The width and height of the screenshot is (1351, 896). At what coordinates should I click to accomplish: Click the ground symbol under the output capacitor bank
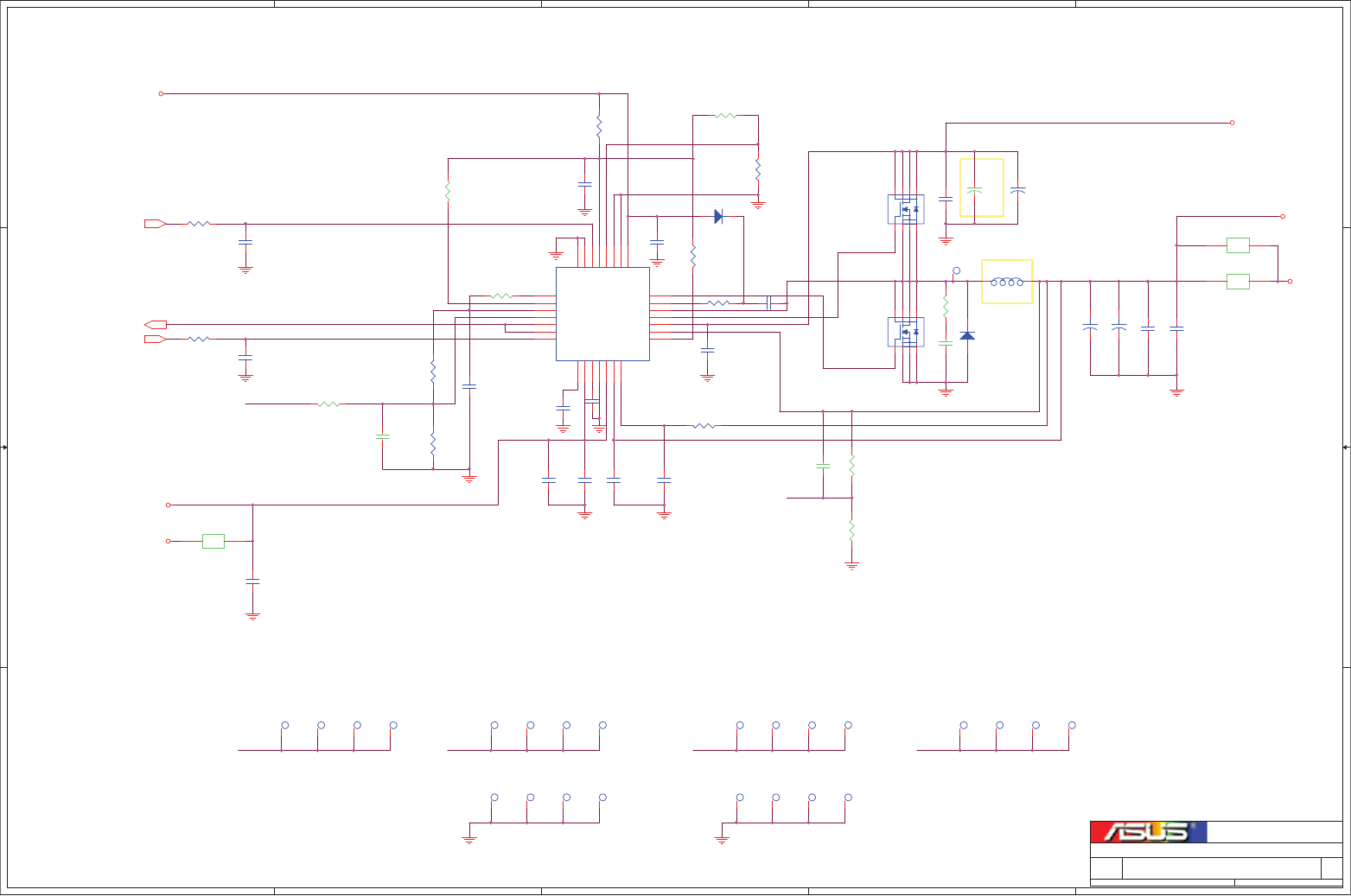pyautogui.click(x=1176, y=392)
